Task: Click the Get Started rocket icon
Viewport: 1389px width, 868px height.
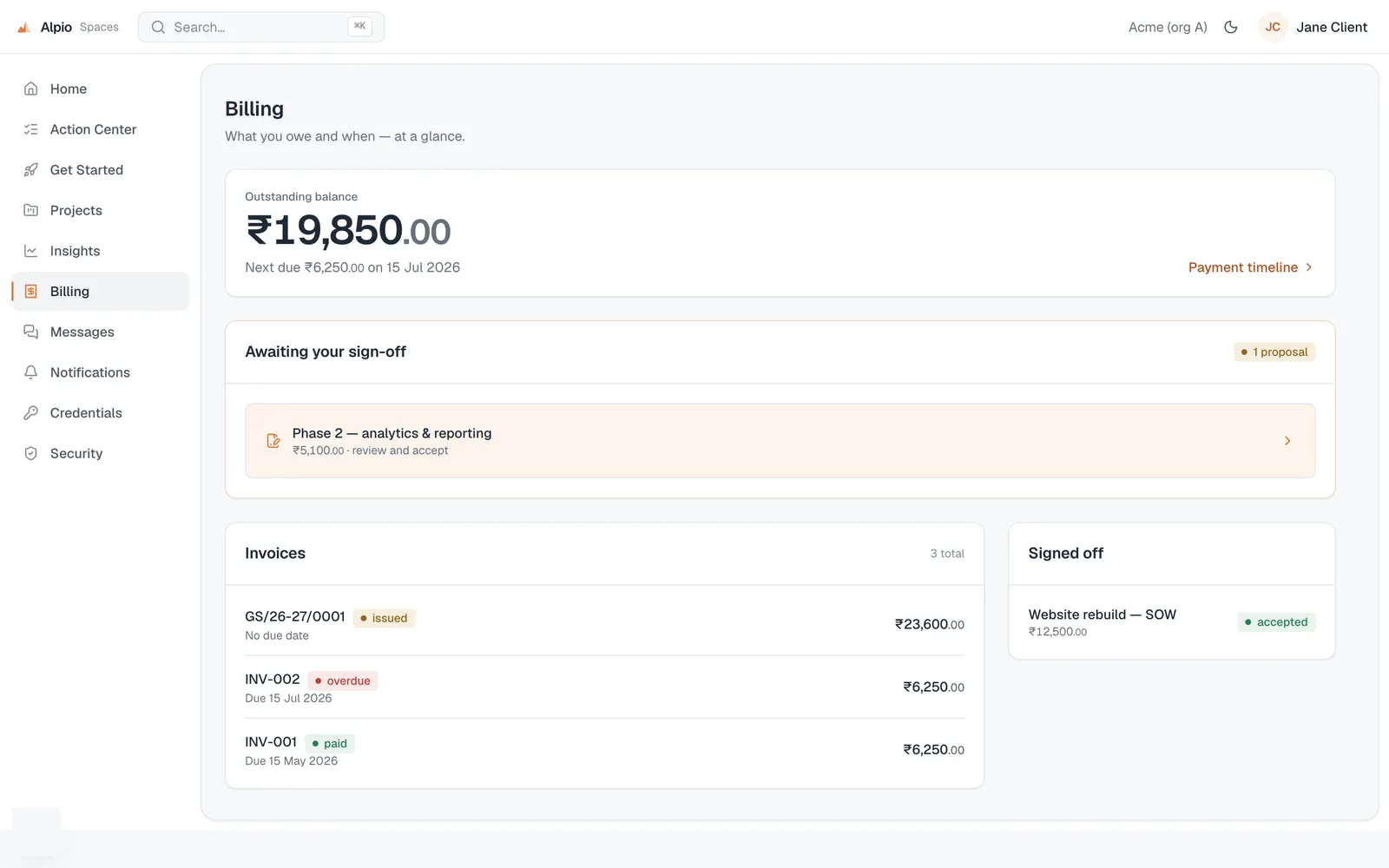Action: (x=31, y=170)
